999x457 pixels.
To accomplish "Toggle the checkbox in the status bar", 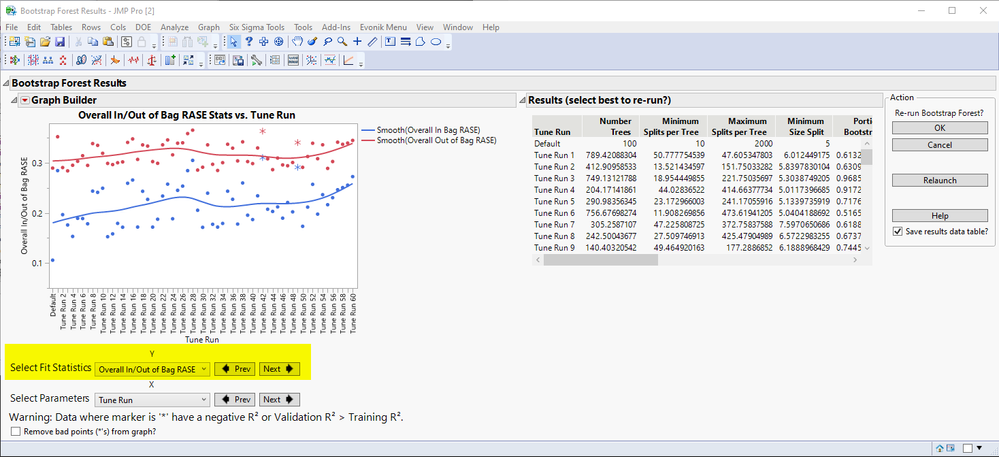I will pyautogui.click(x=968, y=449).
